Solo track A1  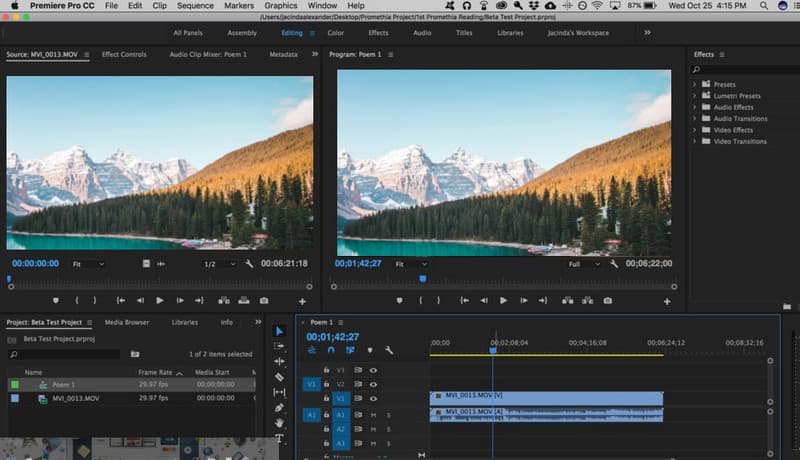coord(388,415)
